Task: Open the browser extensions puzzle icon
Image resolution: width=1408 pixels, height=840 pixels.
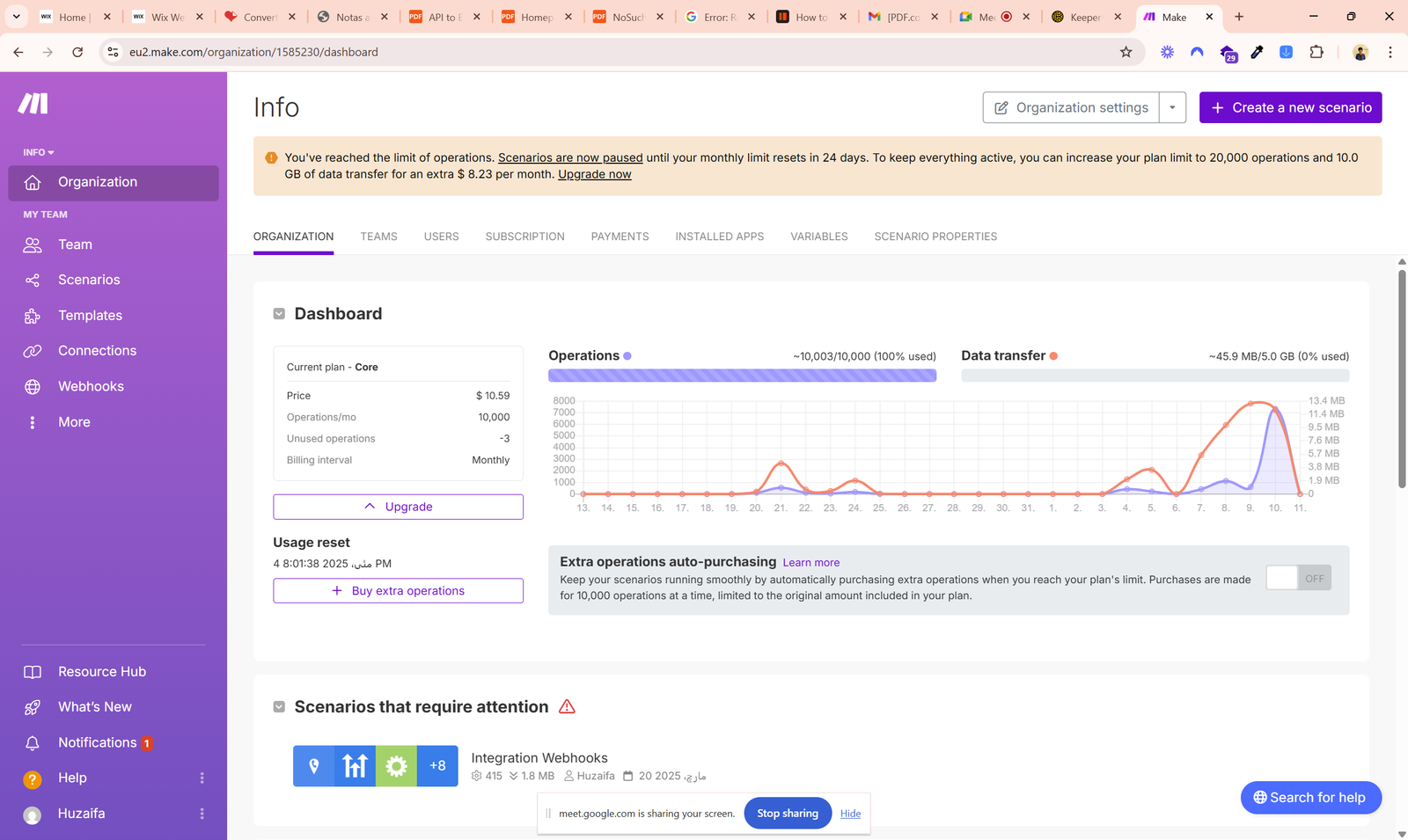Action: point(1316,52)
